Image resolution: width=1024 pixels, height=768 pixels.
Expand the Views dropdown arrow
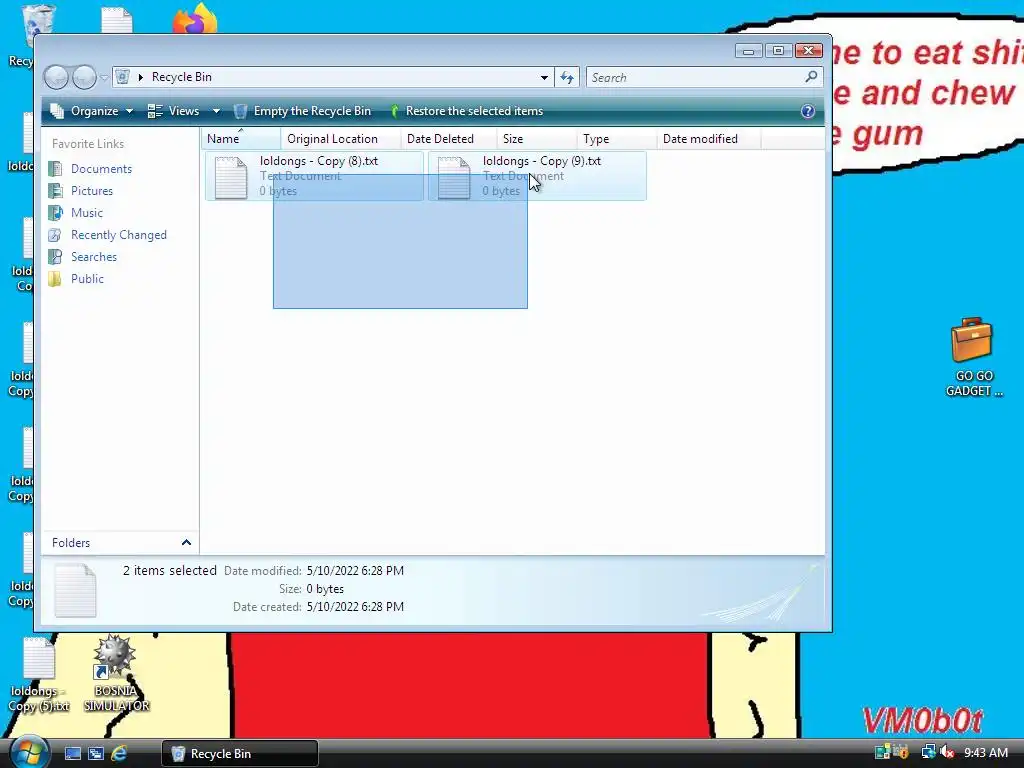point(216,111)
